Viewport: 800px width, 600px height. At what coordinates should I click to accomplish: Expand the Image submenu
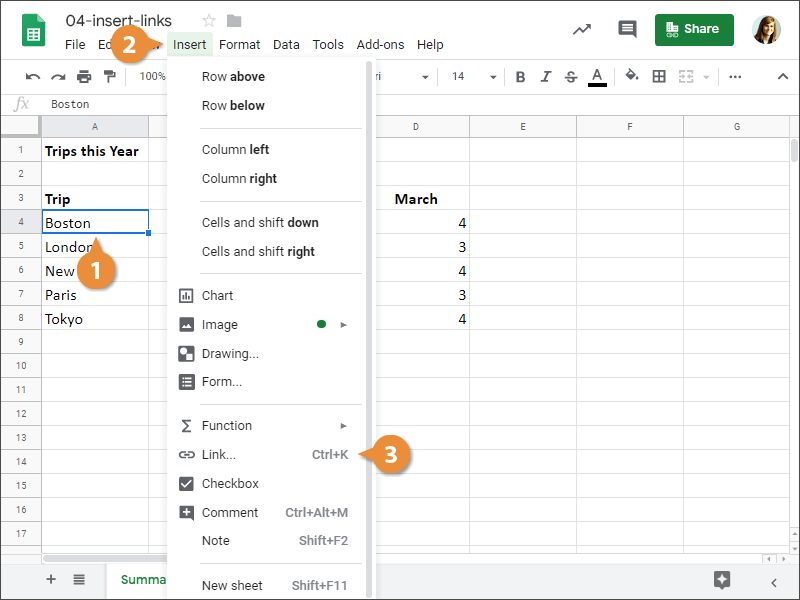[x=344, y=325]
